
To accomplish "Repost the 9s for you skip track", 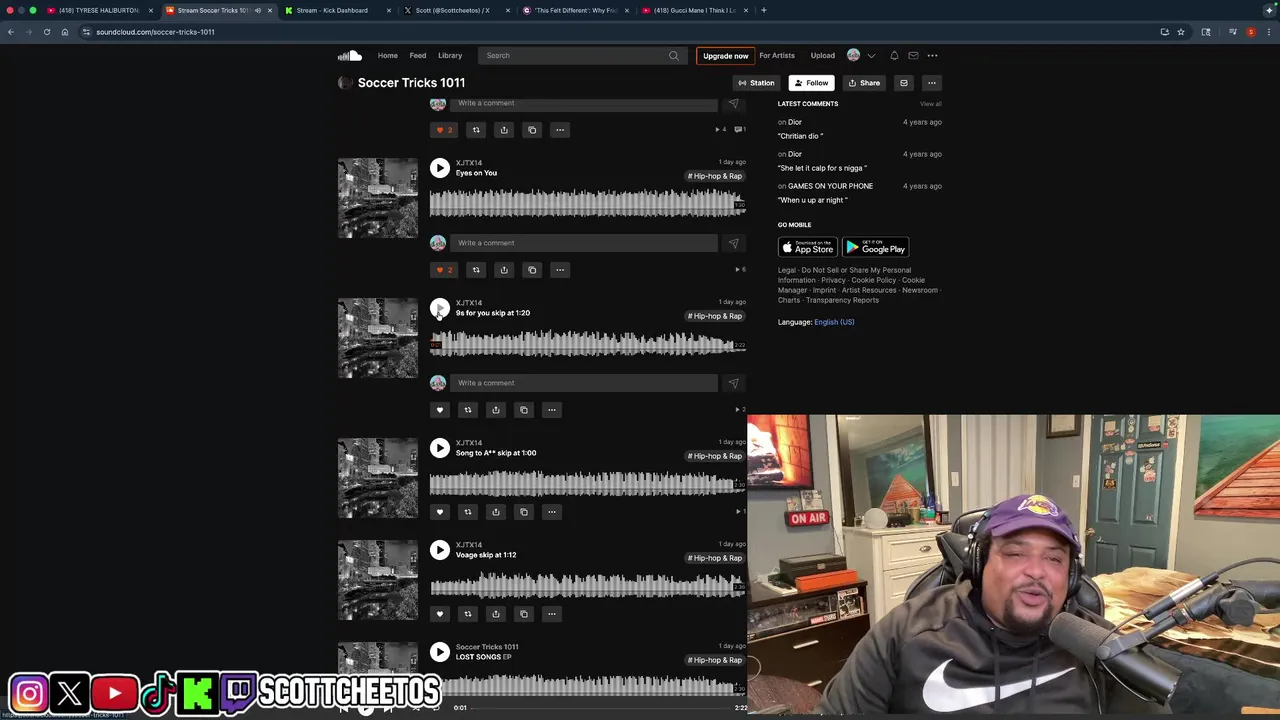I will (x=467, y=410).
